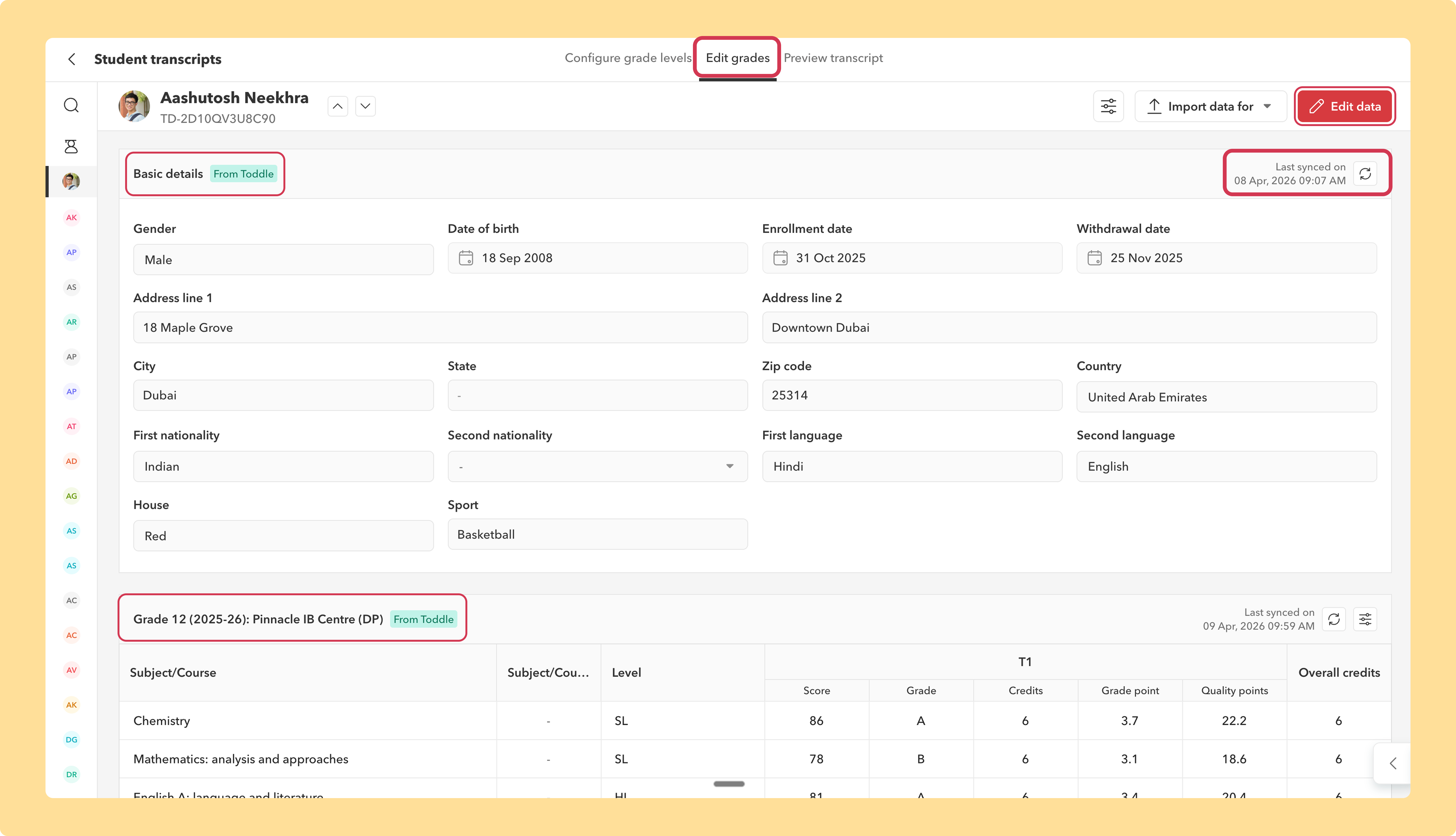Click the Chemistry subject row name

[161, 721]
